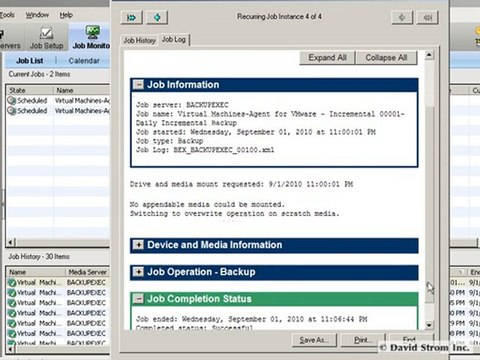Click the Save As button
Viewport: 480px width, 360px height.
click(314, 340)
